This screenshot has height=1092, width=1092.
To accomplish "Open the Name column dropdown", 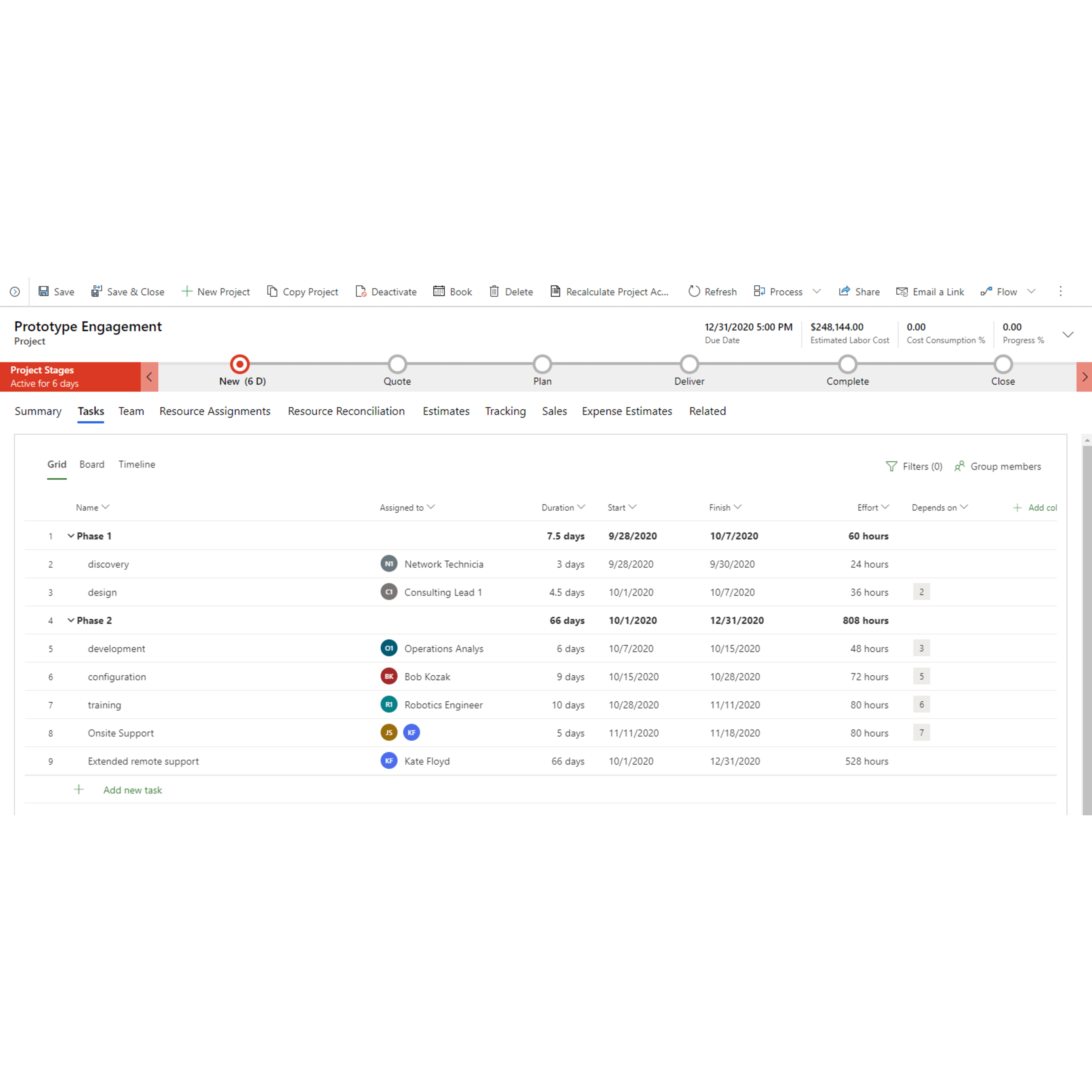I will pos(105,507).
